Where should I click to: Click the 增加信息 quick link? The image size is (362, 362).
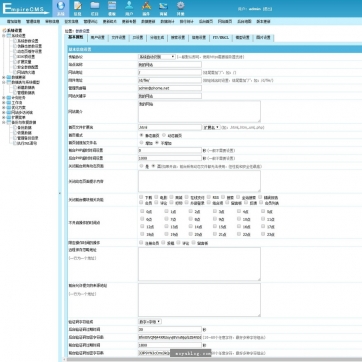(x=14, y=21)
